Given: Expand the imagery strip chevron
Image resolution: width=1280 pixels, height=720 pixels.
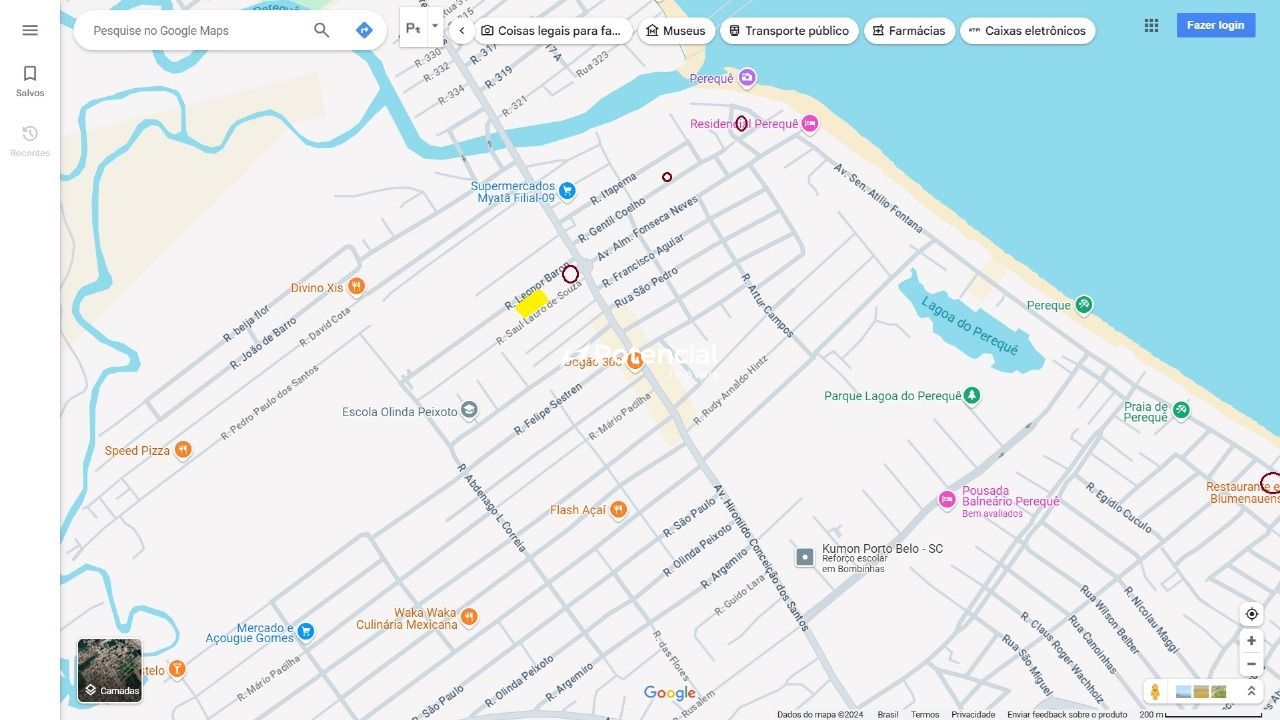Looking at the screenshot, I should [x=1251, y=692].
